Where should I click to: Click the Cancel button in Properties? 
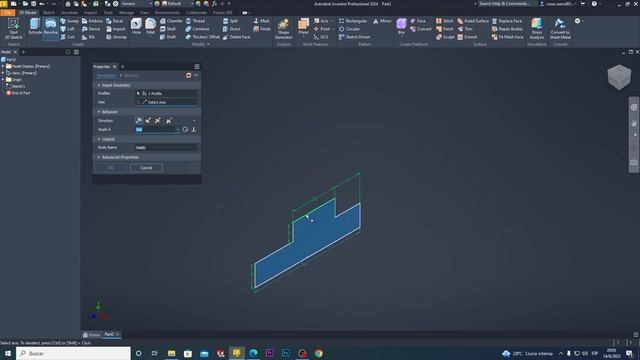tap(146, 168)
